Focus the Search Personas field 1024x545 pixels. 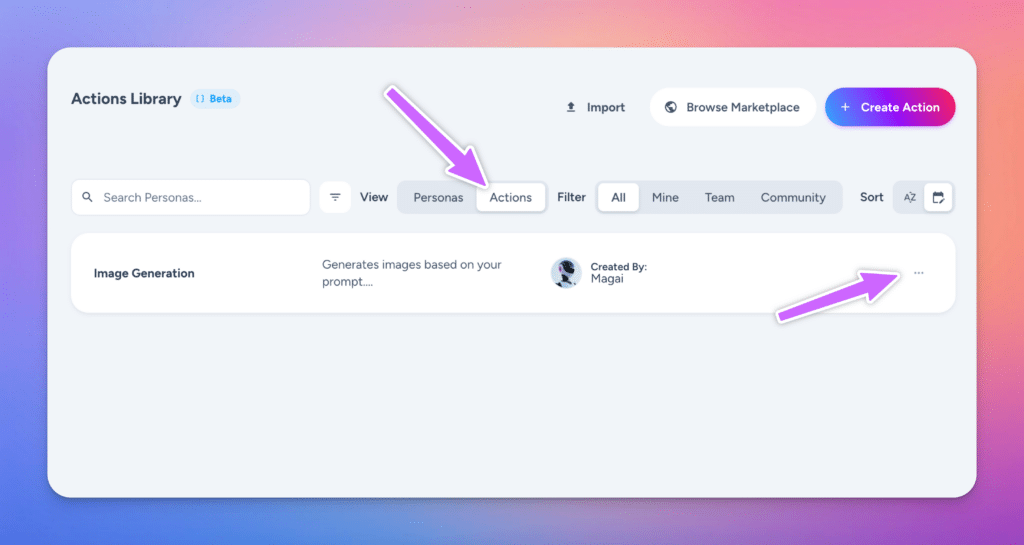[191, 197]
